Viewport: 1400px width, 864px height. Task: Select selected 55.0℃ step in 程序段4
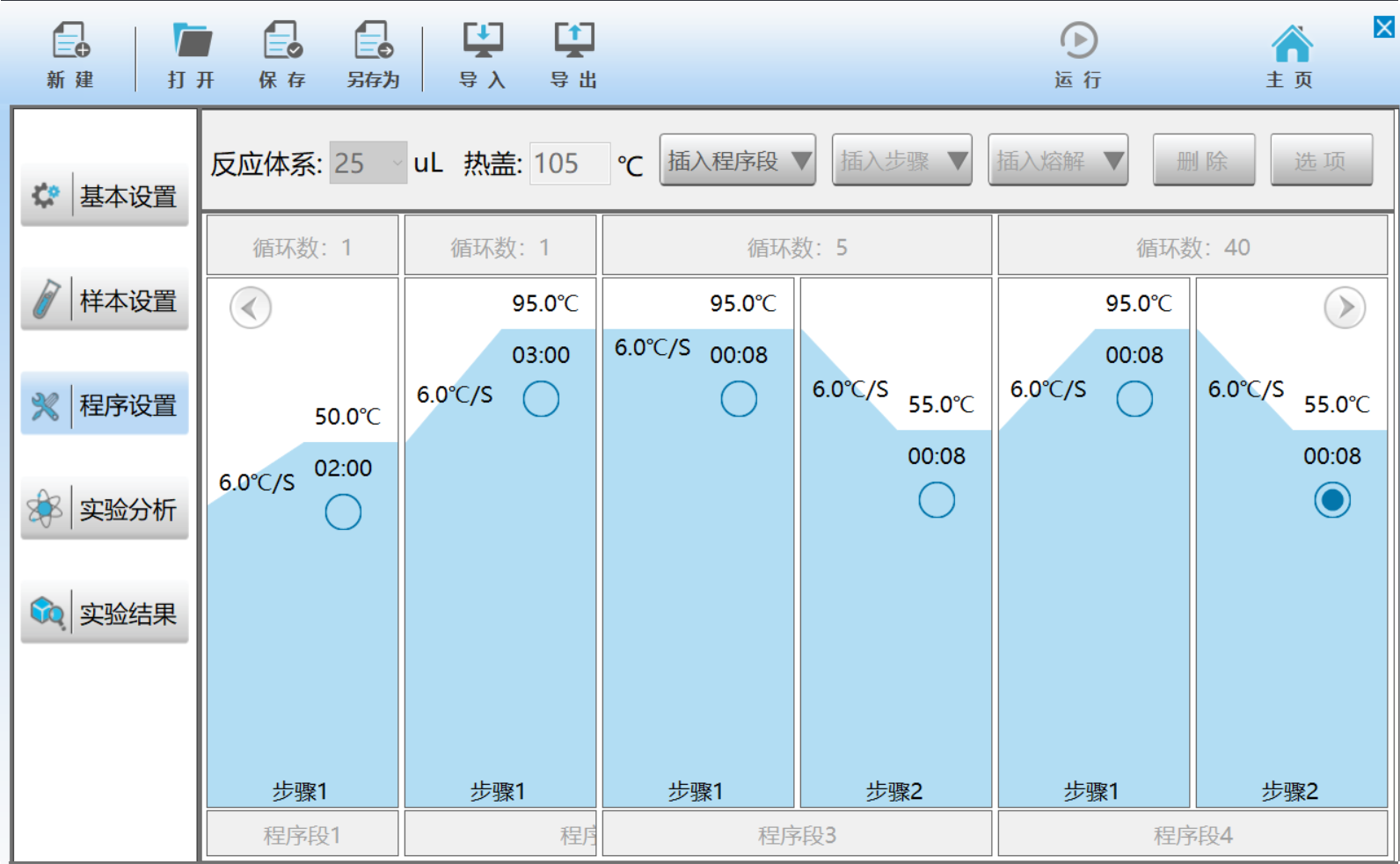(x=1332, y=500)
